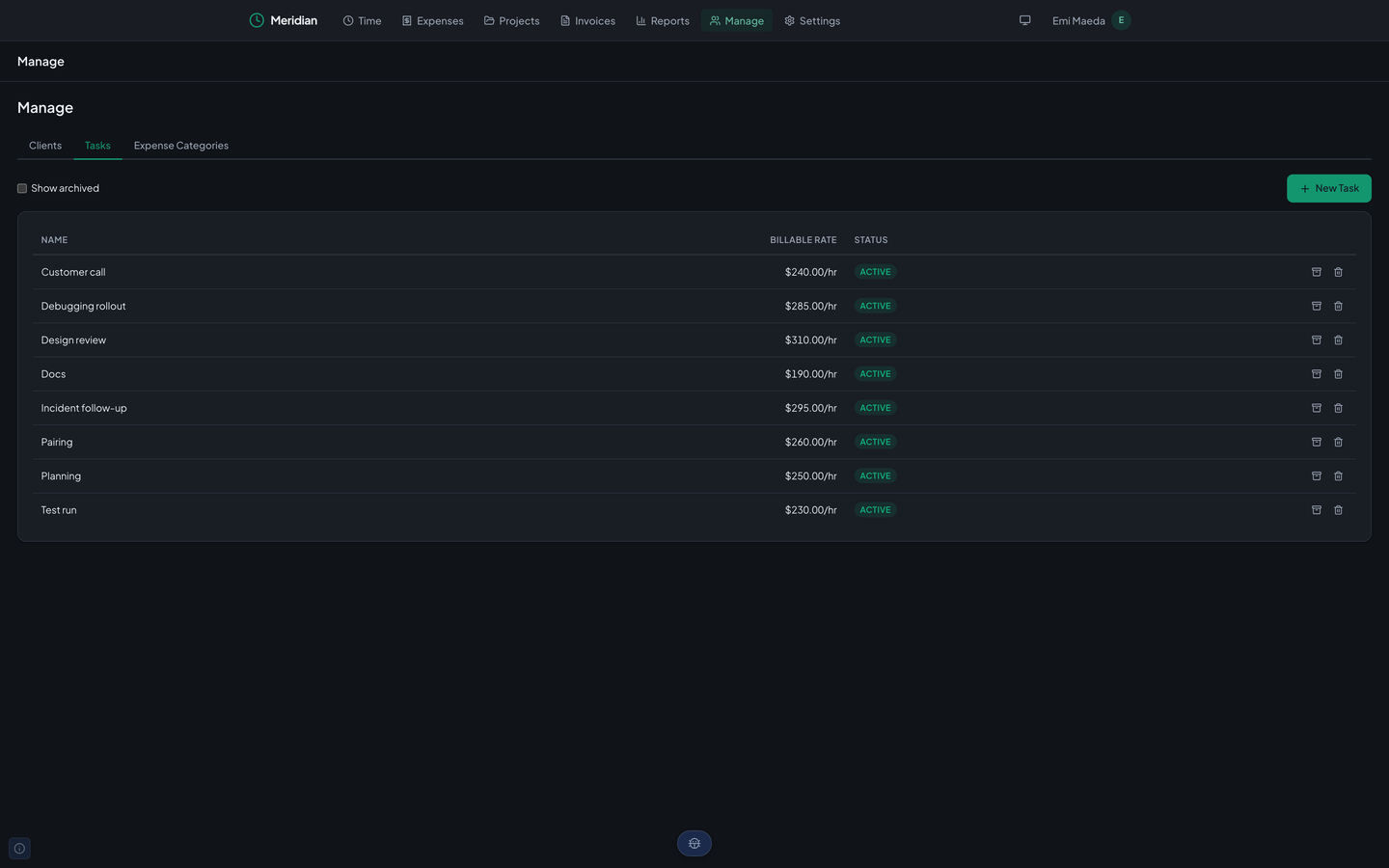This screenshot has width=1389, height=868.
Task: Open the Projects section
Action: pos(511,20)
